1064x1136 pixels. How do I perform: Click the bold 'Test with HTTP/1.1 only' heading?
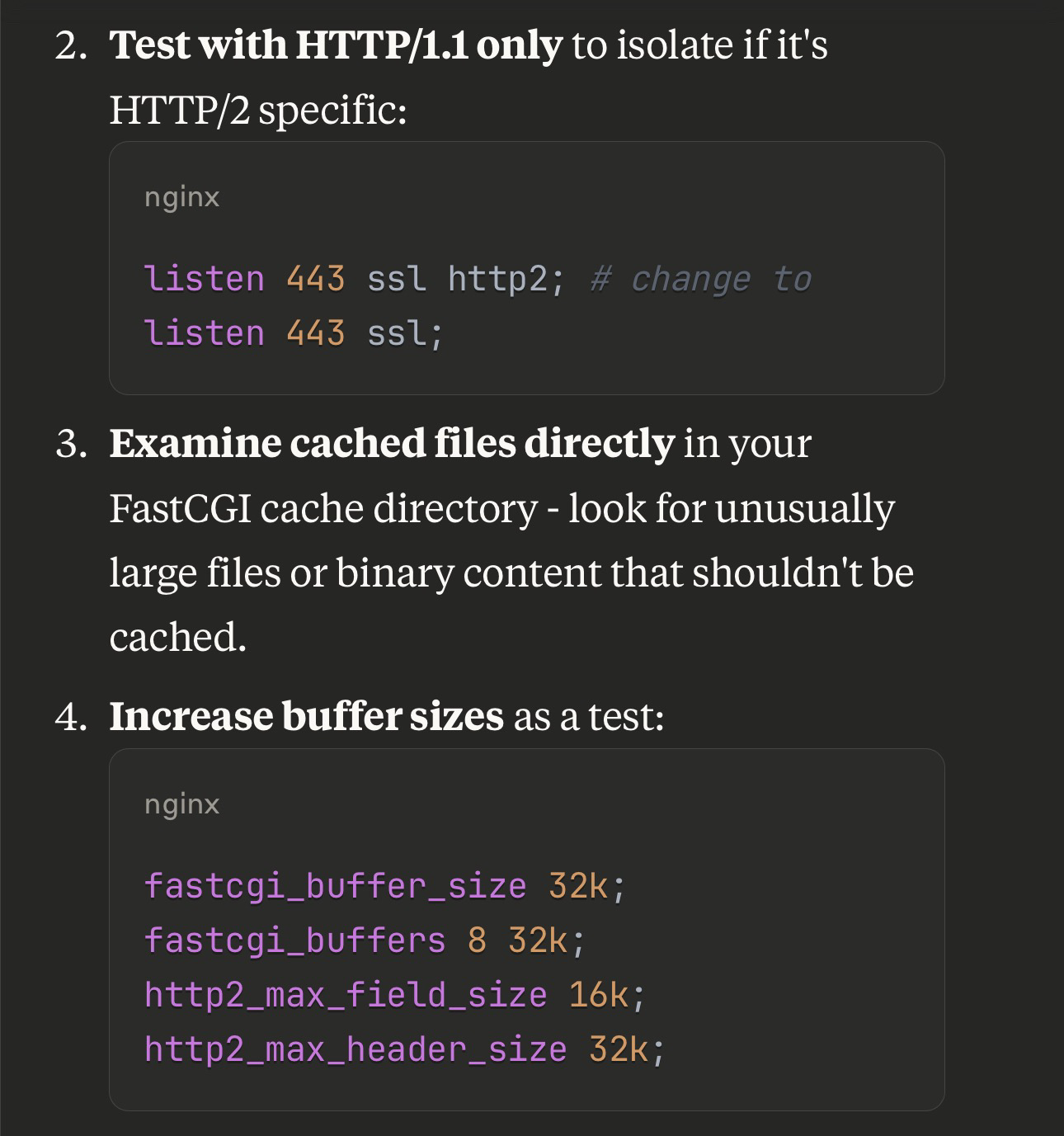tap(336, 45)
